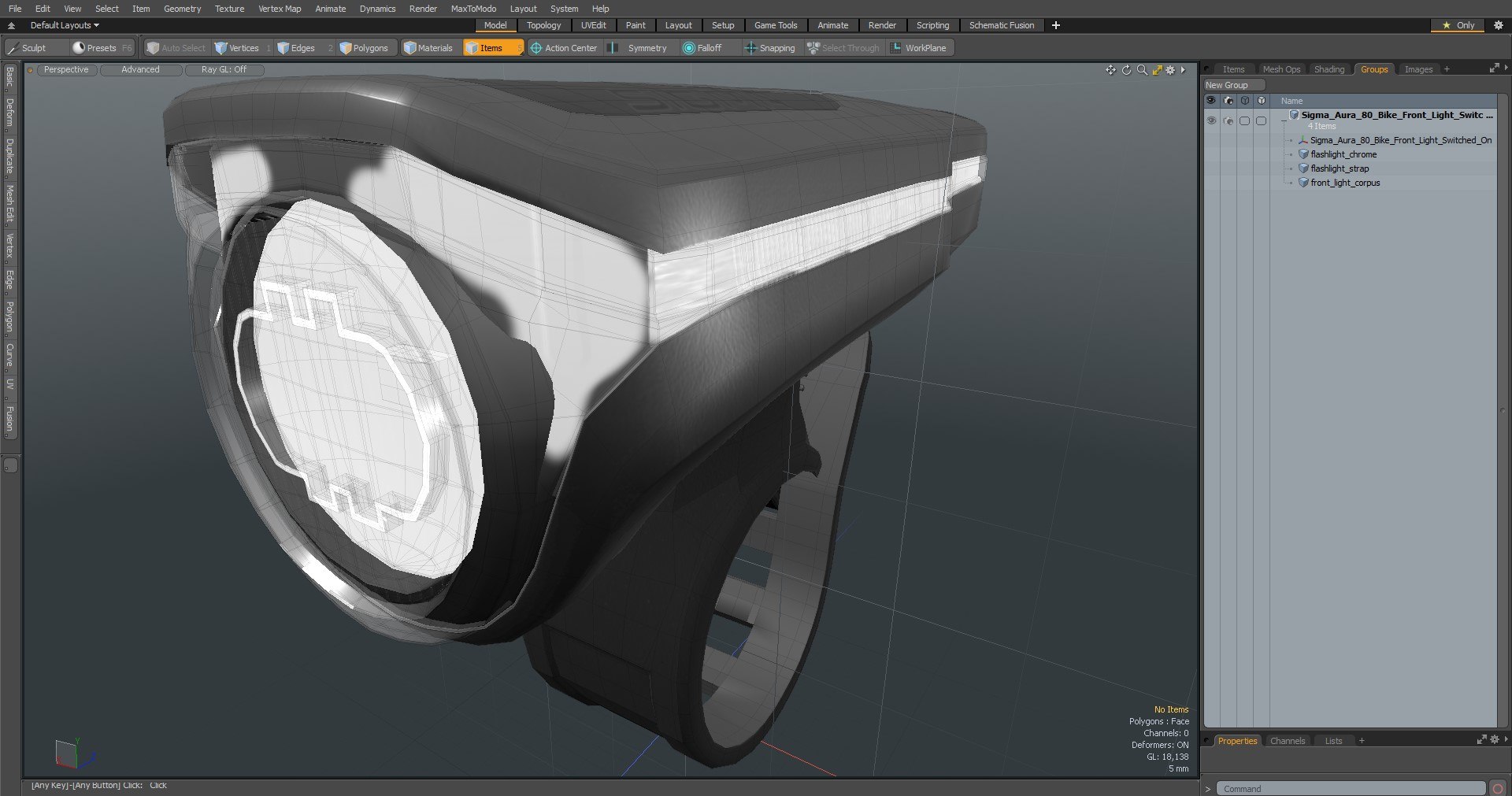Viewport: 1512px width, 796px height.
Task: Click the New Group button
Action: (1234, 85)
